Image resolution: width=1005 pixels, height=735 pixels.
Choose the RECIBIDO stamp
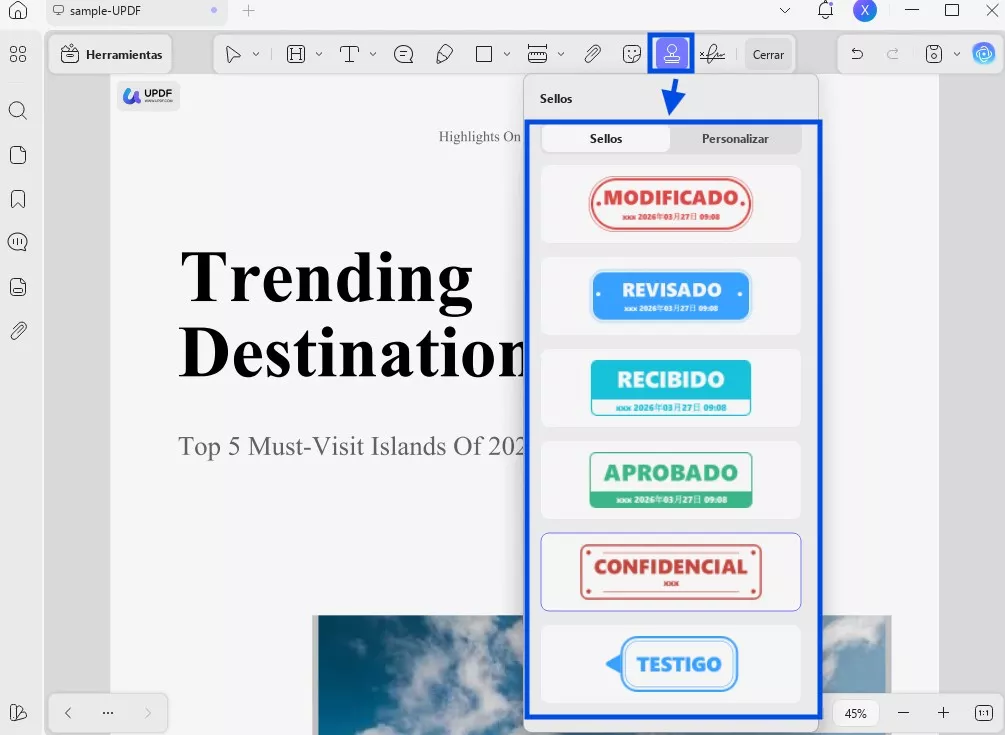coord(670,388)
